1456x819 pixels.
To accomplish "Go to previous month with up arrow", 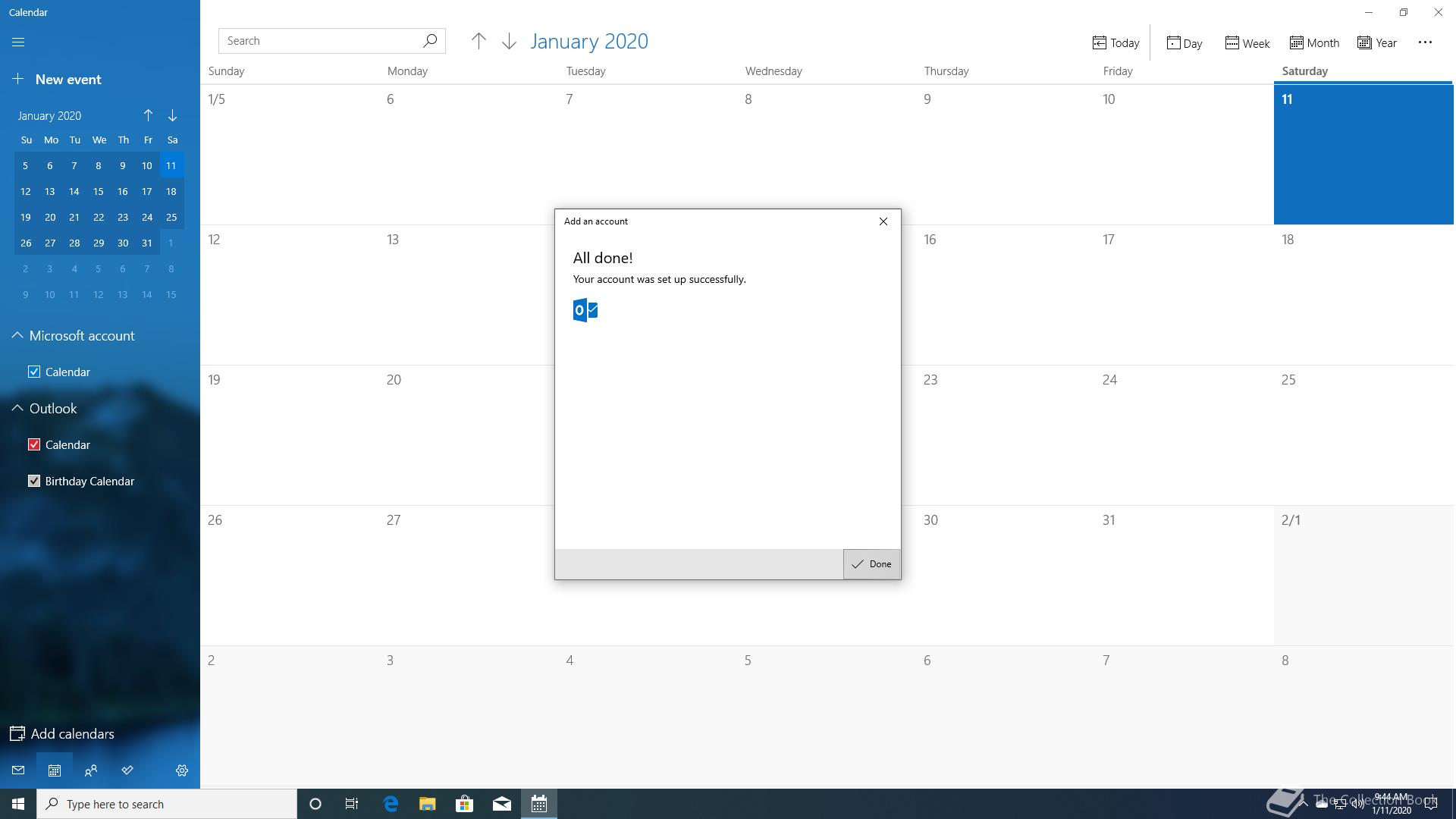I will click(479, 42).
